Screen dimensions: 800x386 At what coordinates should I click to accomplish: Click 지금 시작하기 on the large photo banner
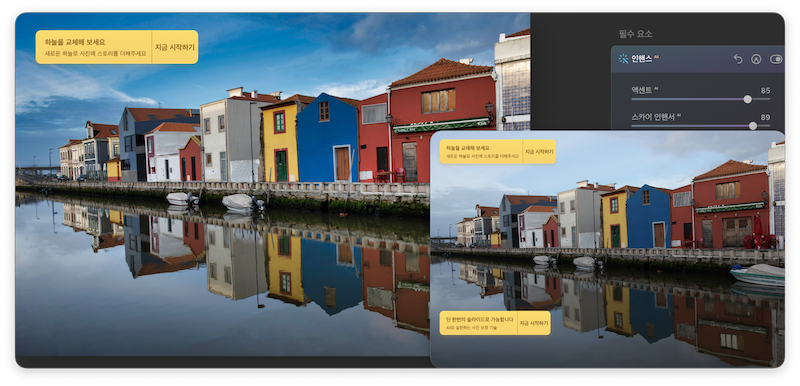tap(174, 47)
